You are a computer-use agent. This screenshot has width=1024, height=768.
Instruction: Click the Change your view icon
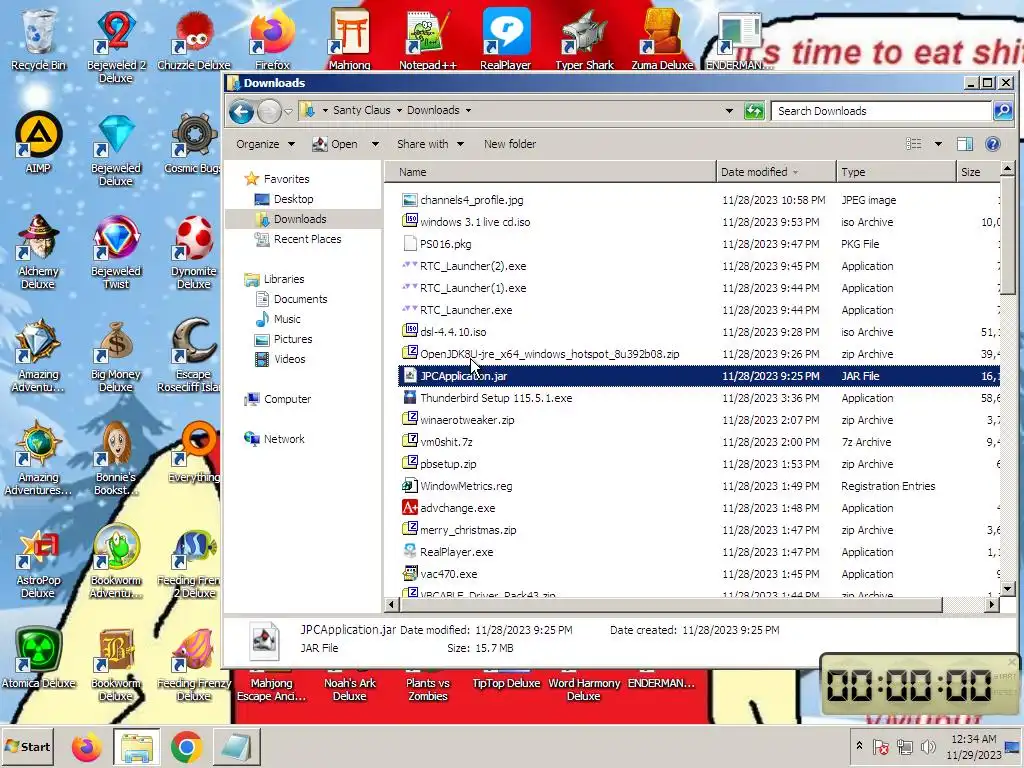pyautogui.click(x=914, y=144)
